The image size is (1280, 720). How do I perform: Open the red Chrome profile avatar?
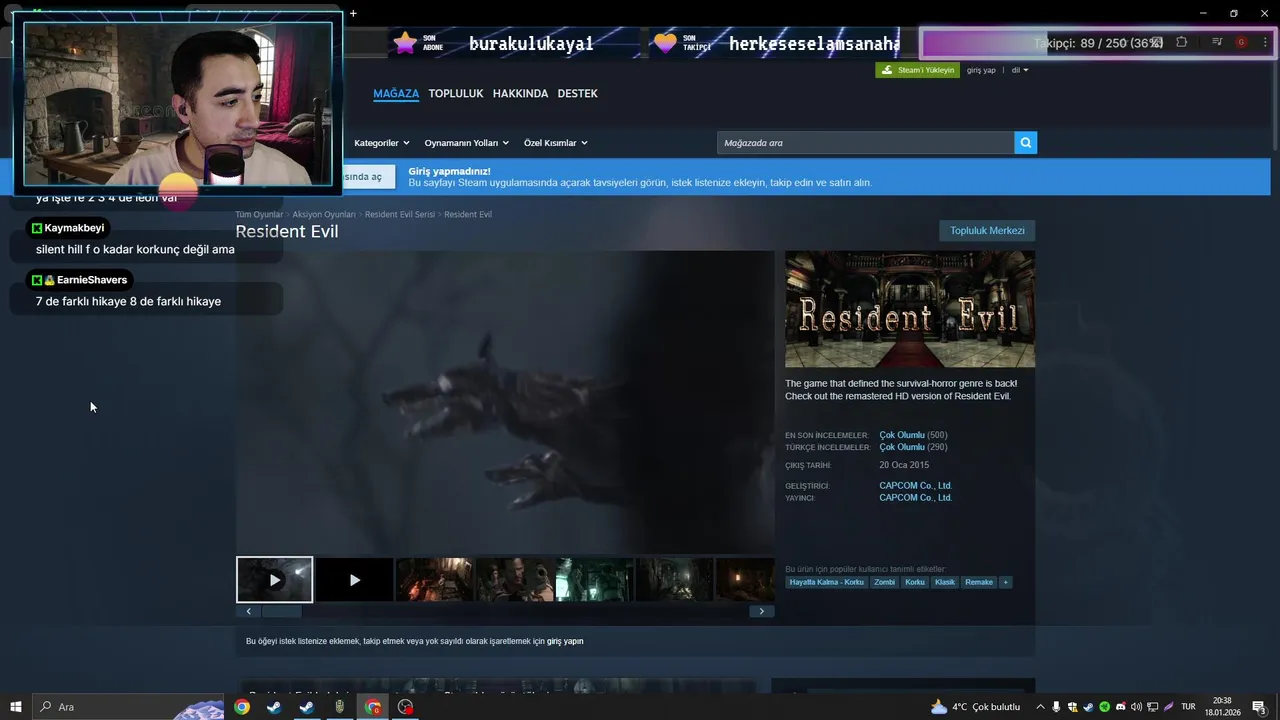click(1241, 42)
